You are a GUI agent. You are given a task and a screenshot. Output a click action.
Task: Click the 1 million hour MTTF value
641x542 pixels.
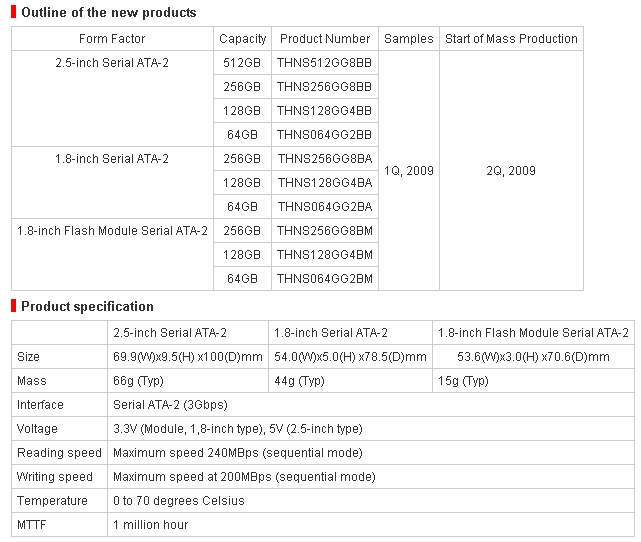click(x=150, y=525)
